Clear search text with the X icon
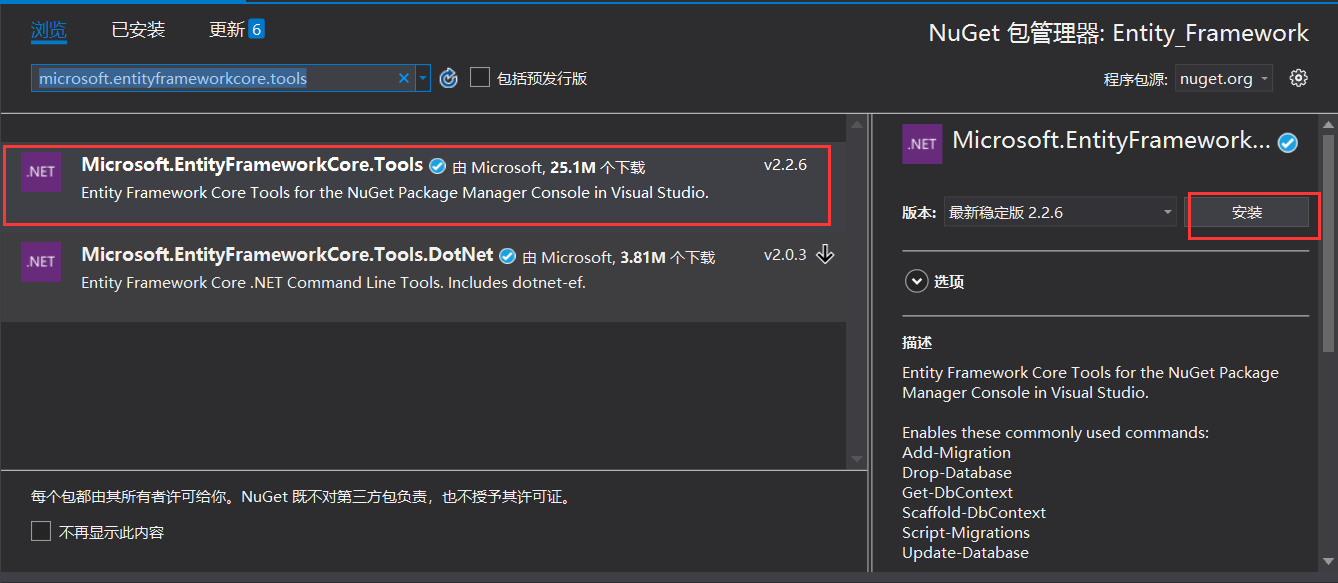 [404, 78]
